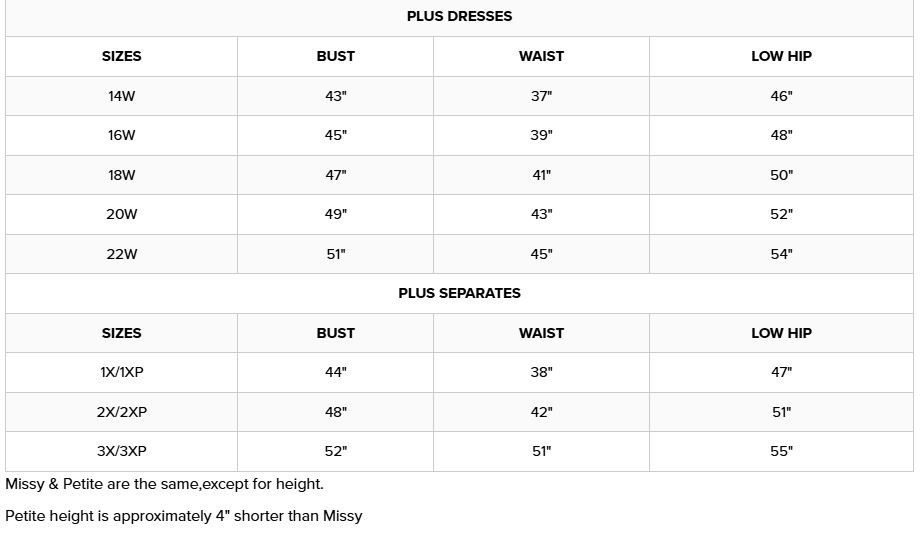Click the BUST header in Plus Dresses

coord(335,56)
